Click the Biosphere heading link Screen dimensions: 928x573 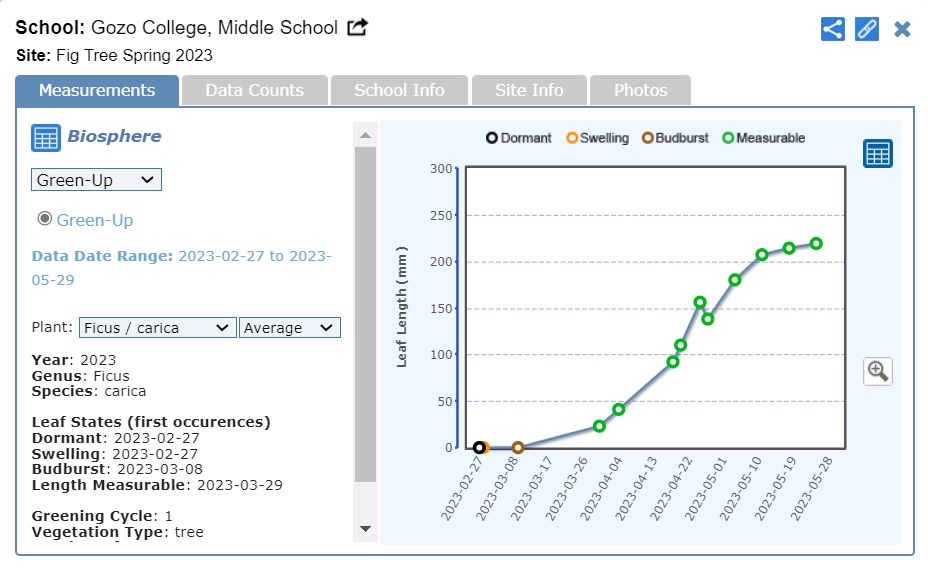click(x=114, y=137)
